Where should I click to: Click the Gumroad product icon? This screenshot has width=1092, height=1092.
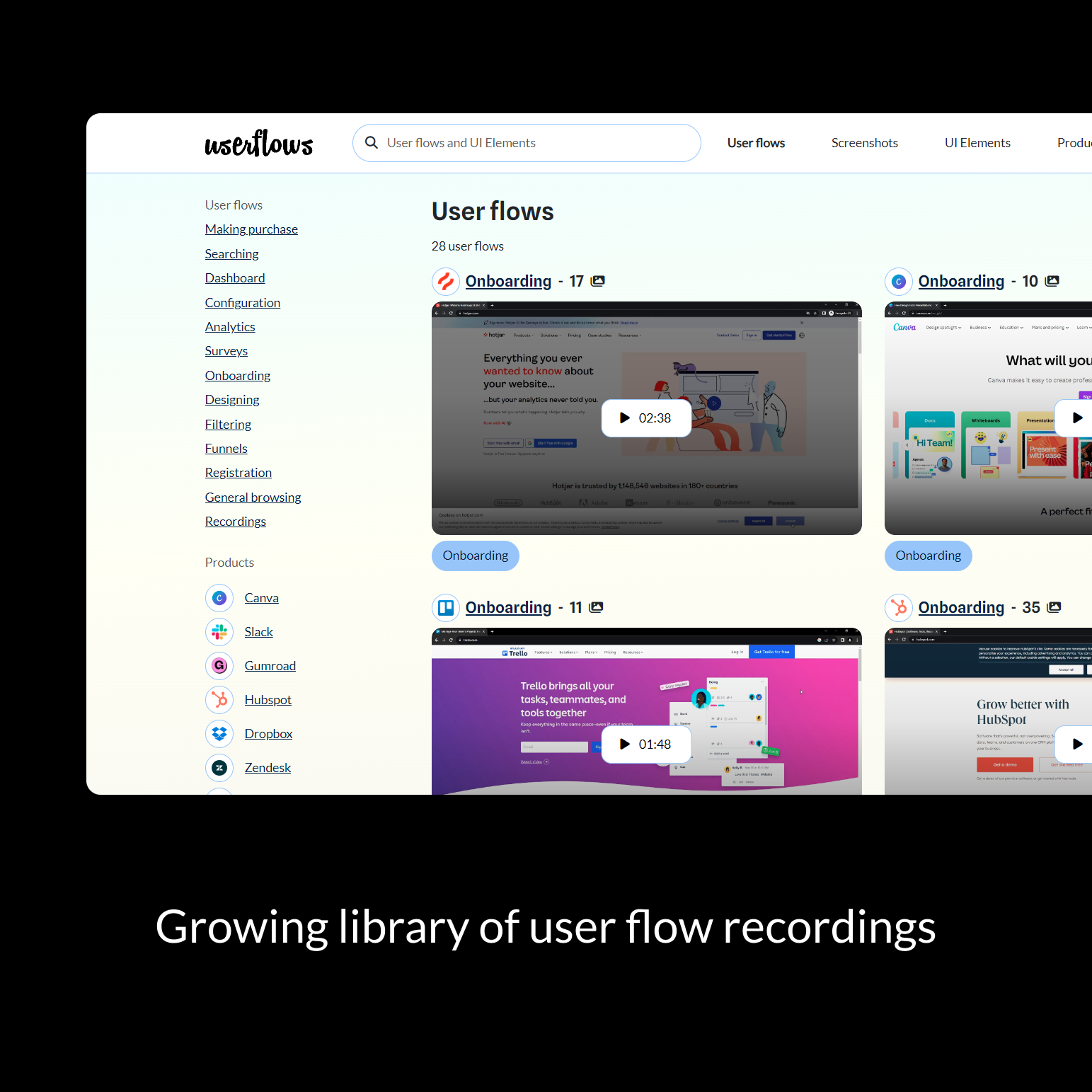[x=219, y=666]
